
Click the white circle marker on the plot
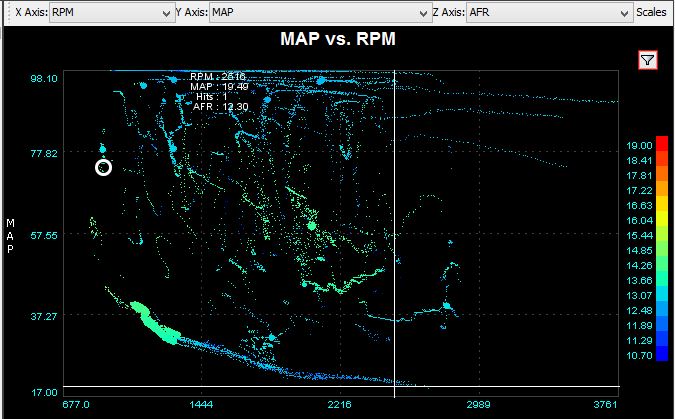pyautogui.click(x=103, y=167)
